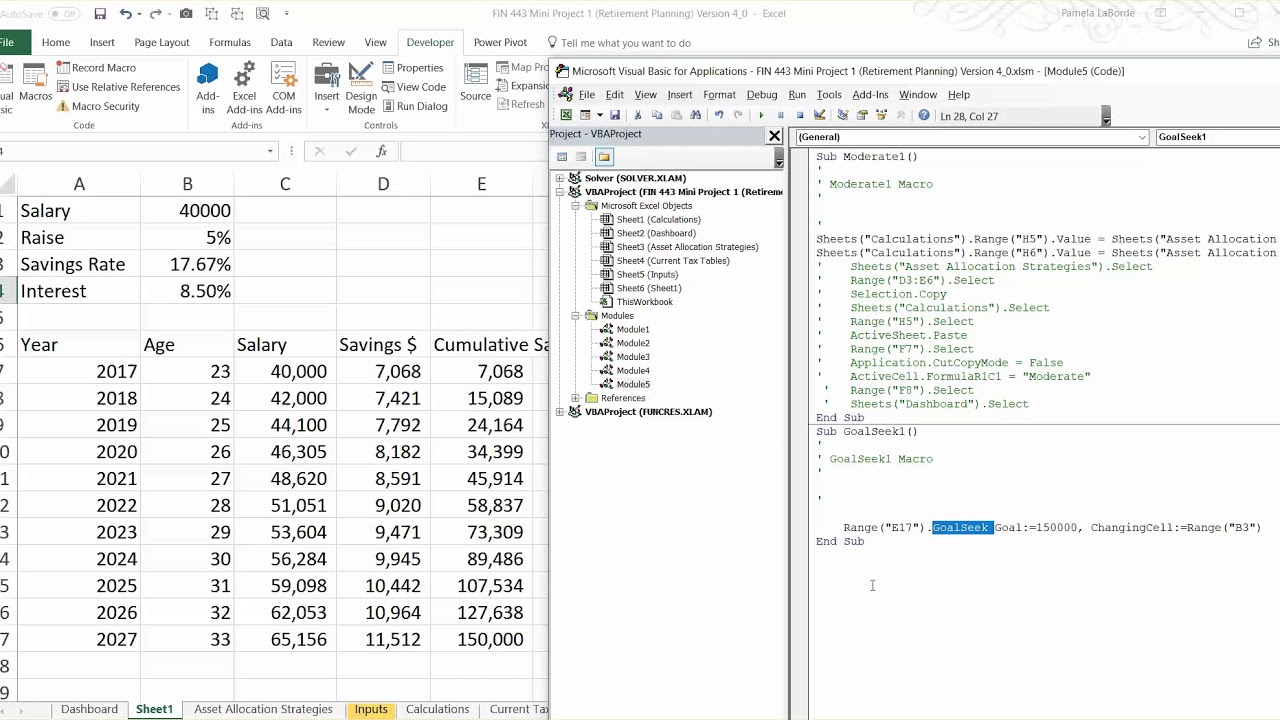Open the Calculations sheet tab

437,709
